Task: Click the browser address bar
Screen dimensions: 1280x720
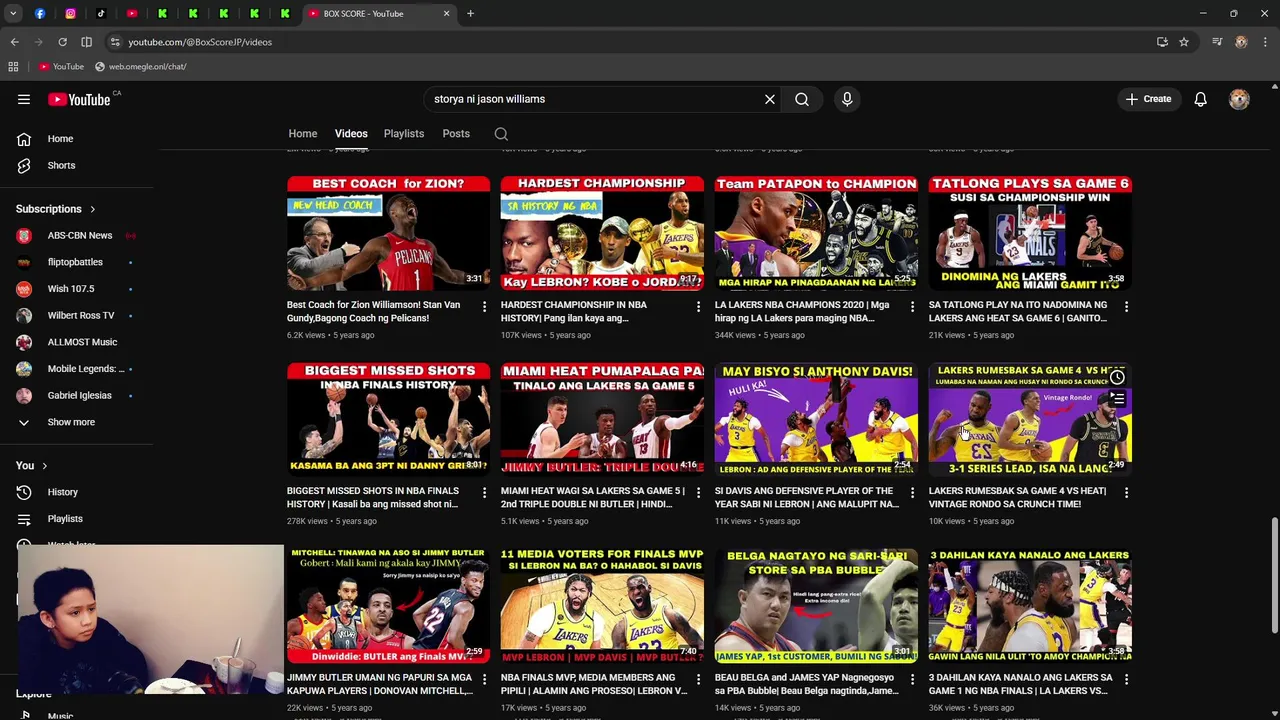Action: tap(630, 42)
